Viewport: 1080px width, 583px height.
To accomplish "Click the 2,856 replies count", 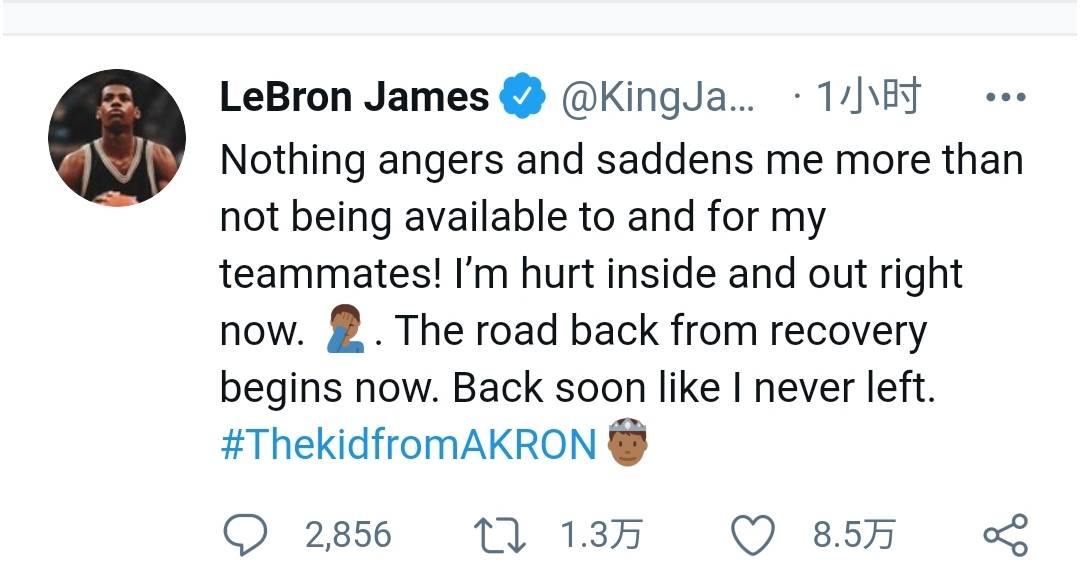I will tap(349, 535).
